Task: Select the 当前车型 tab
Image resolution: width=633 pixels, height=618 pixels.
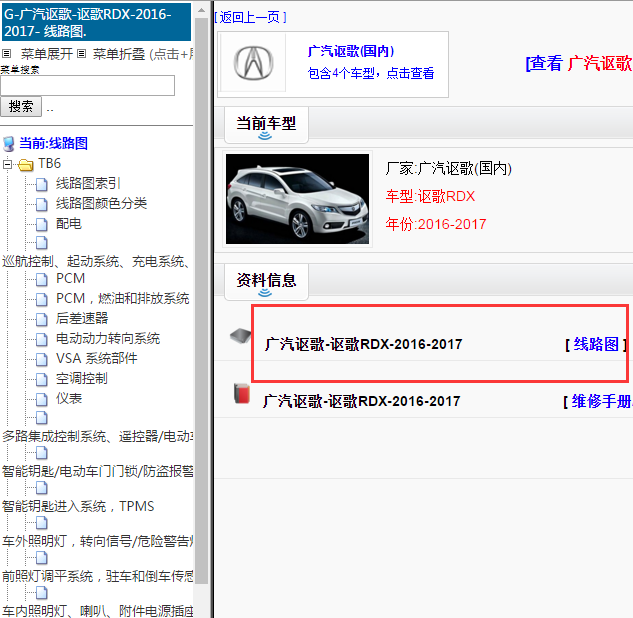Action: [266, 124]
